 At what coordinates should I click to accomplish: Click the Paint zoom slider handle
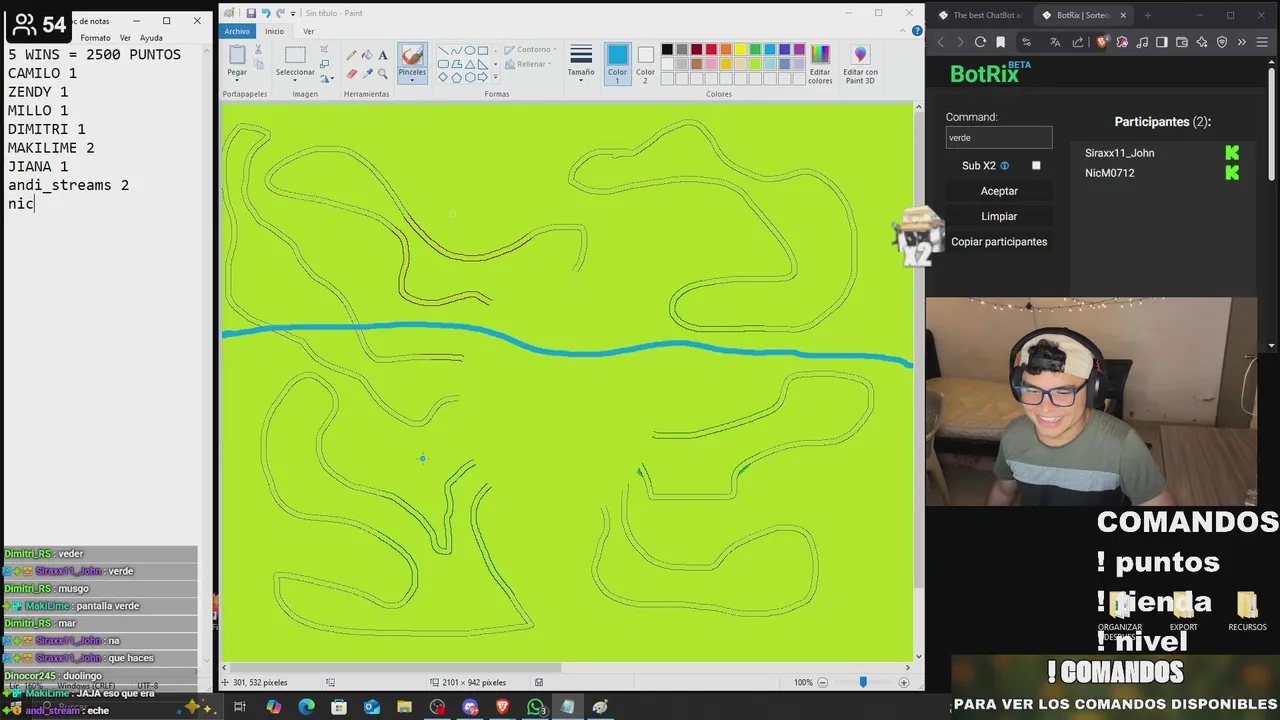pos(863,682)
